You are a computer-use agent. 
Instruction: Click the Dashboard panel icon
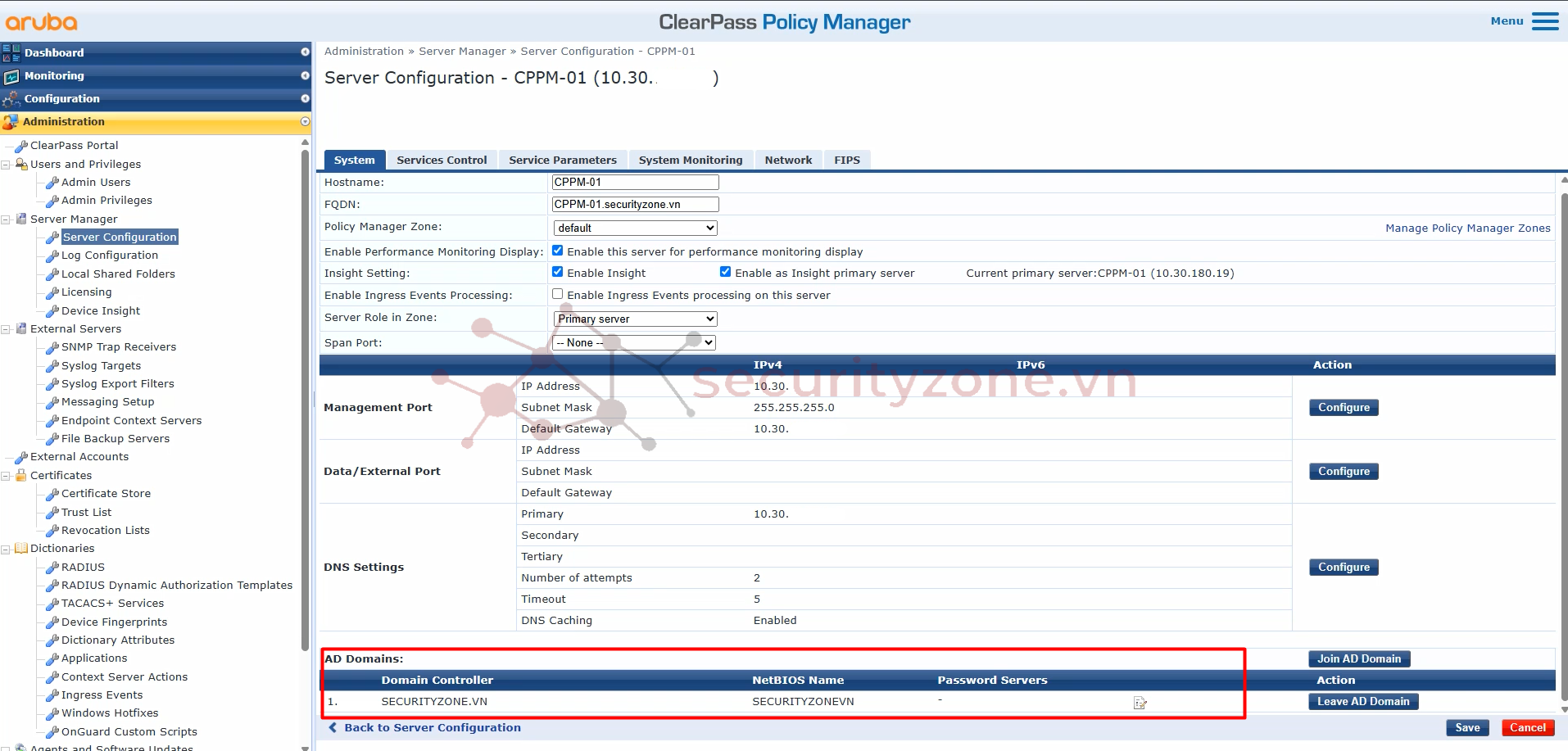[11, 52]
